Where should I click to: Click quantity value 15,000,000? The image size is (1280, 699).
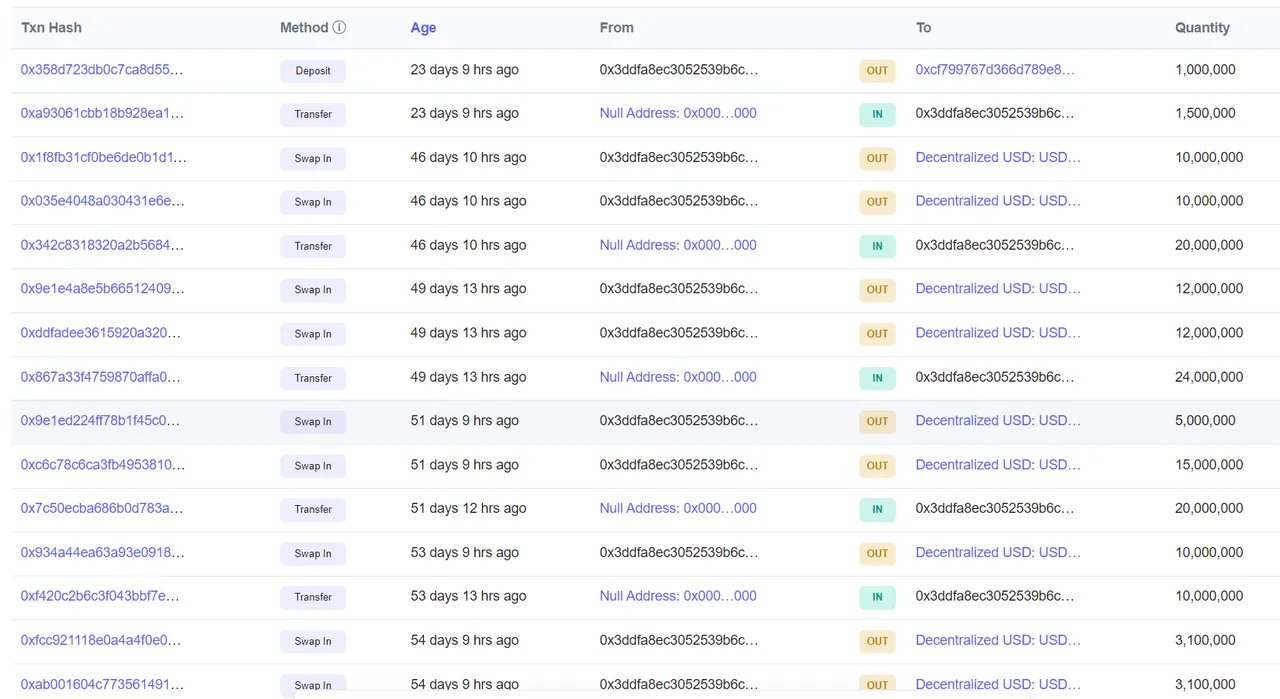click(1209, 465)
